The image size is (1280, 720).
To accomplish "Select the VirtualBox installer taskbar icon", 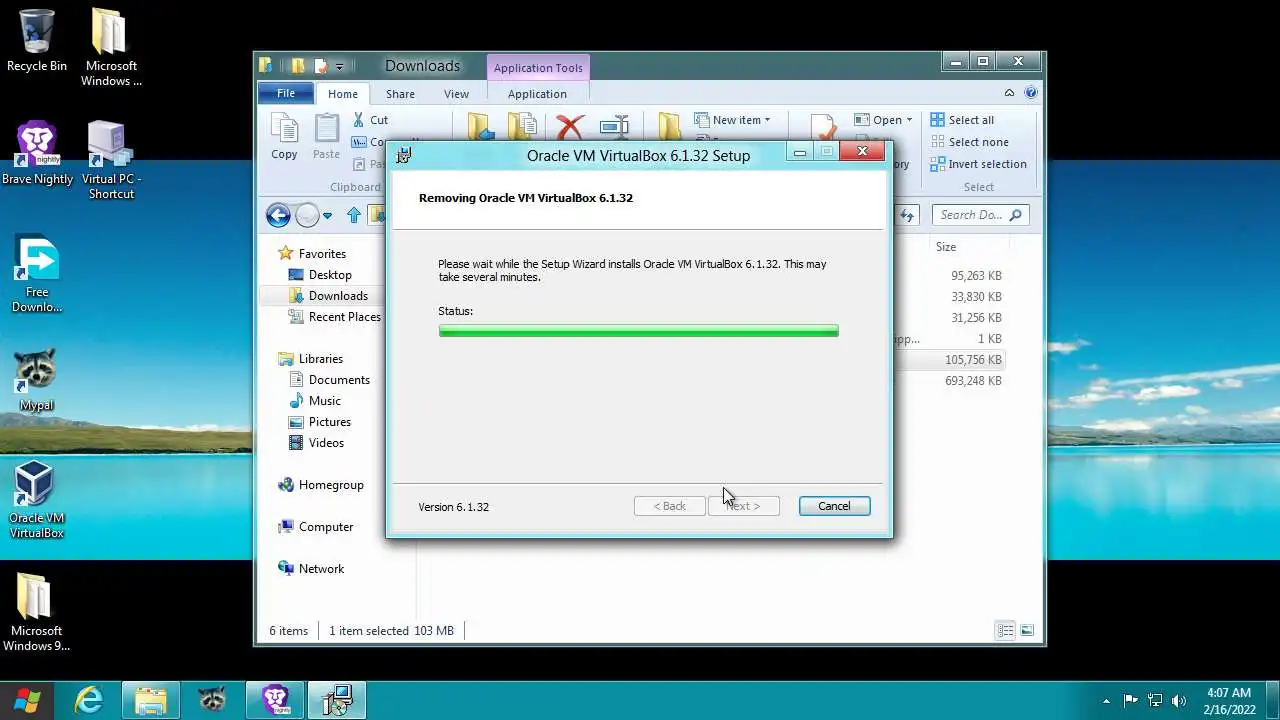I will [x=337, y=700].
